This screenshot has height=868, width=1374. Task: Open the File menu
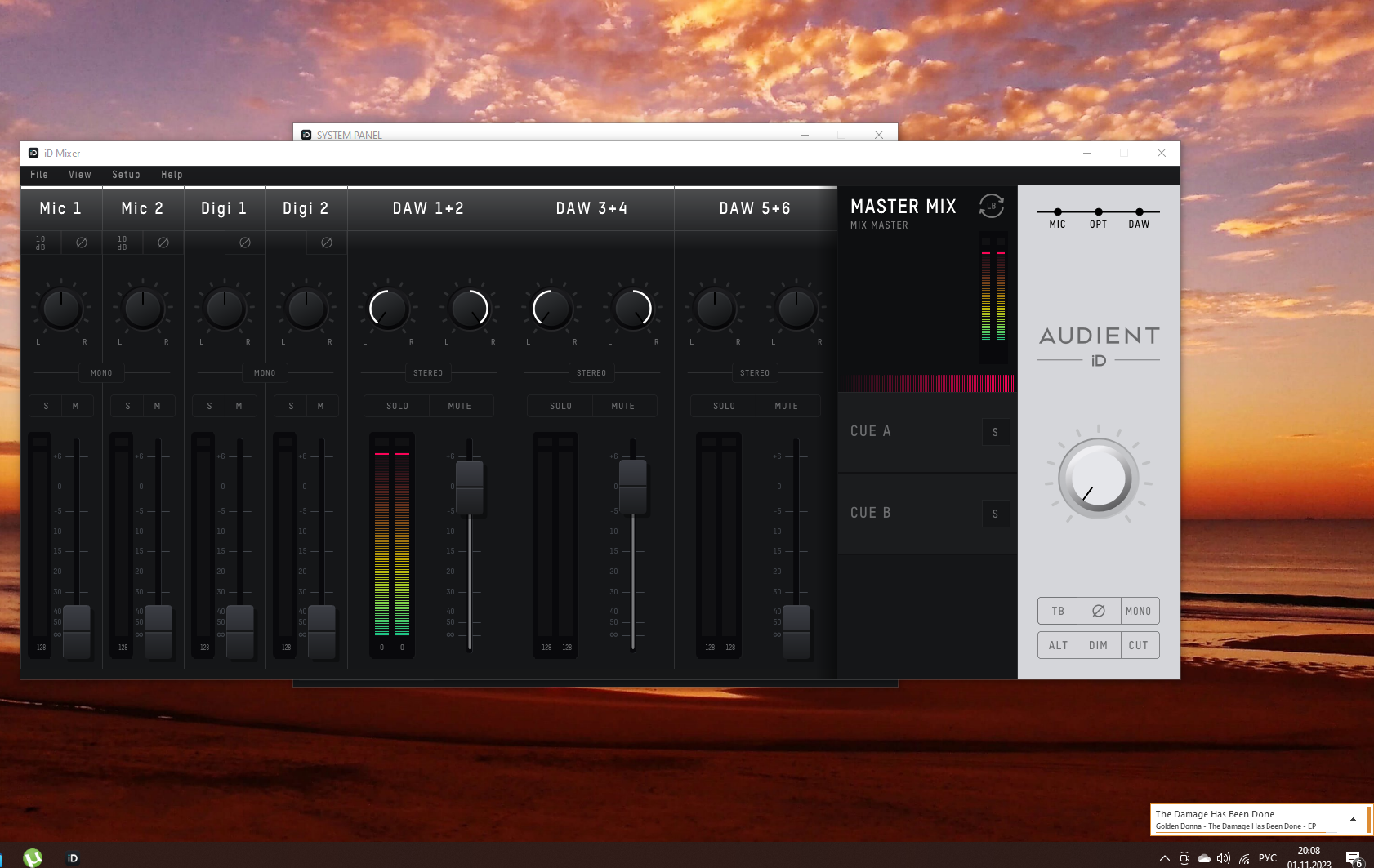point(39,175)
